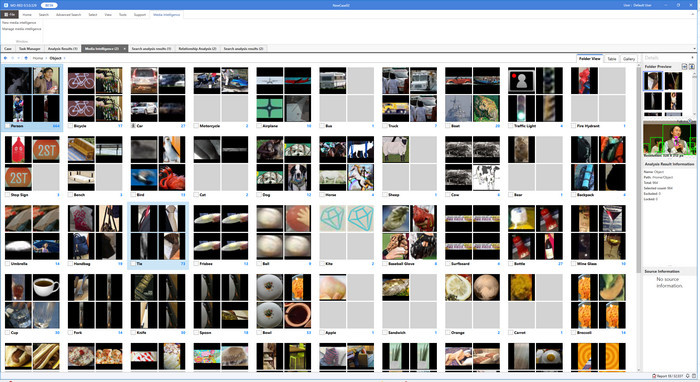
Task: Check the Bicycle folder checkbox
Action: coord(70,126)
